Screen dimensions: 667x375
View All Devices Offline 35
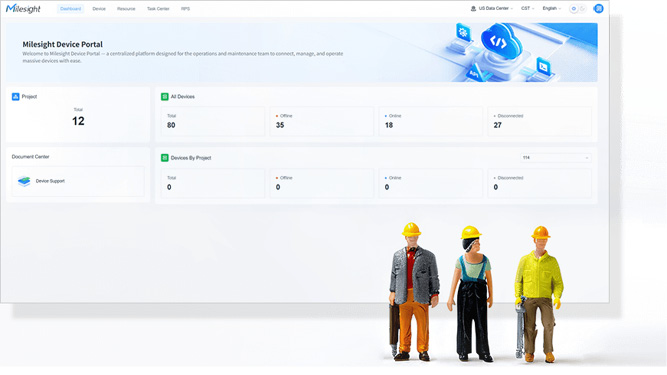click(322, 121)
